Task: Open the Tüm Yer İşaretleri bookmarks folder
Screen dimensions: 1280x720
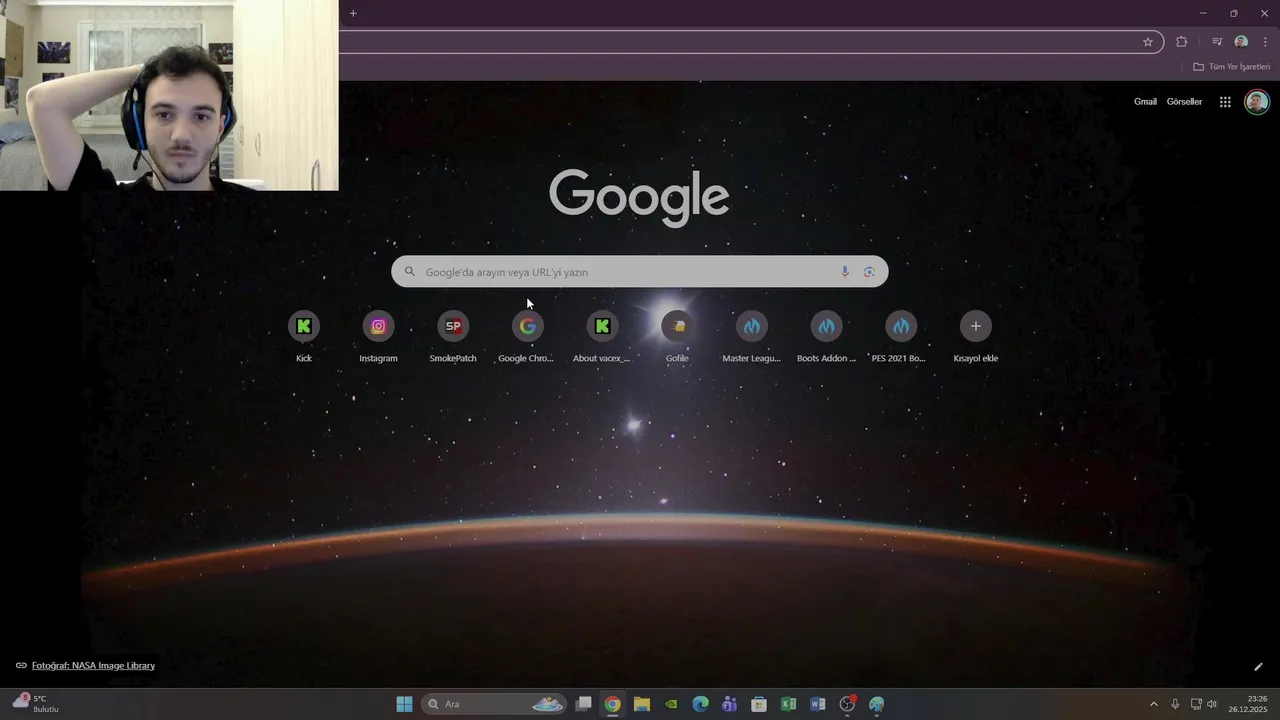Action: 1232,67
